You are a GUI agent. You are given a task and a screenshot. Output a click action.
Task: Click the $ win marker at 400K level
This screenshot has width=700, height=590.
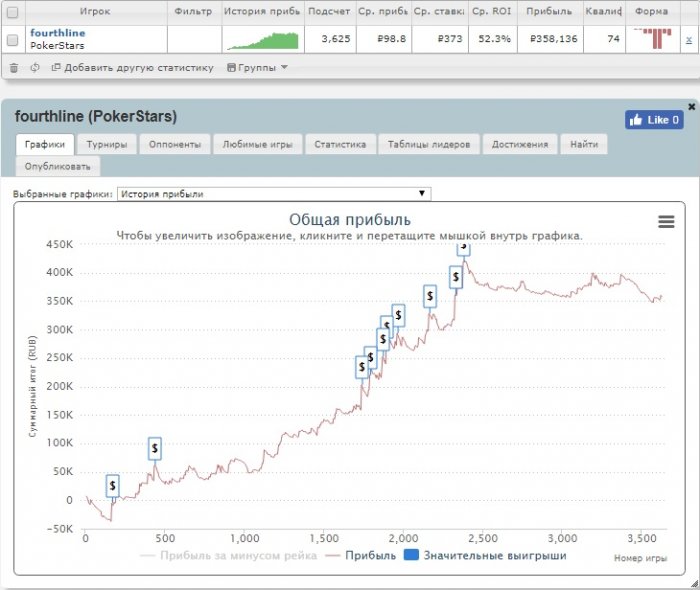455,277
